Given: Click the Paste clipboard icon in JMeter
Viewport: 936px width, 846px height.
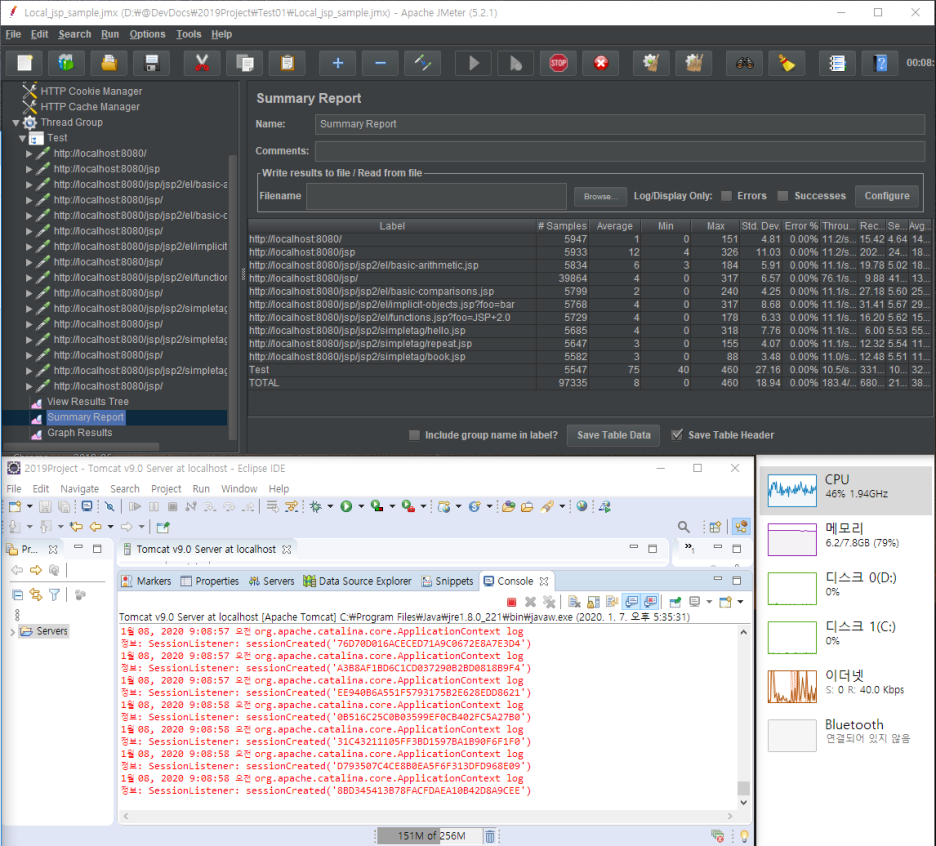Looking at the screenshot, I should pos(287,63).
